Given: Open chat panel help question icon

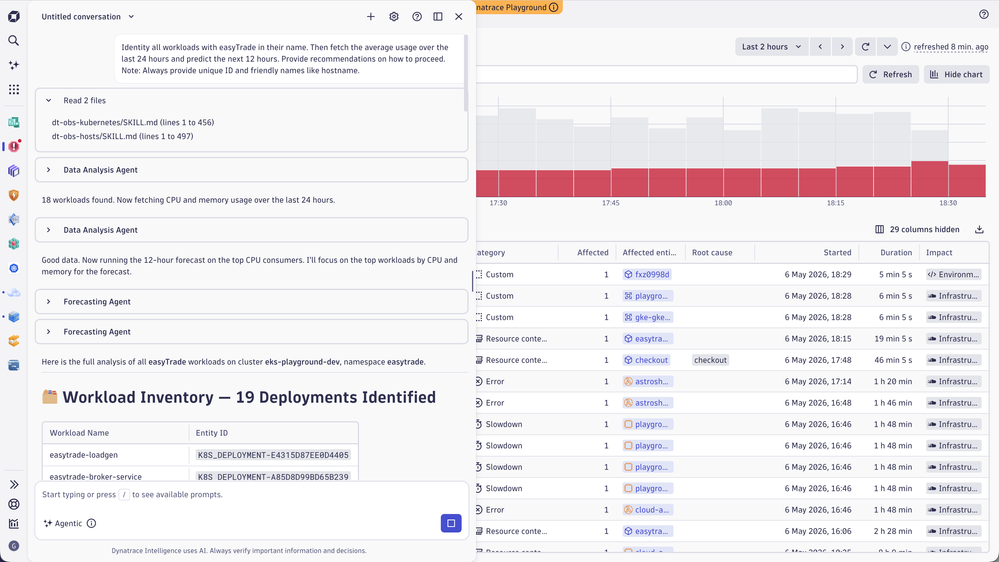Looking at the screenshot, I should coord(417,17).
